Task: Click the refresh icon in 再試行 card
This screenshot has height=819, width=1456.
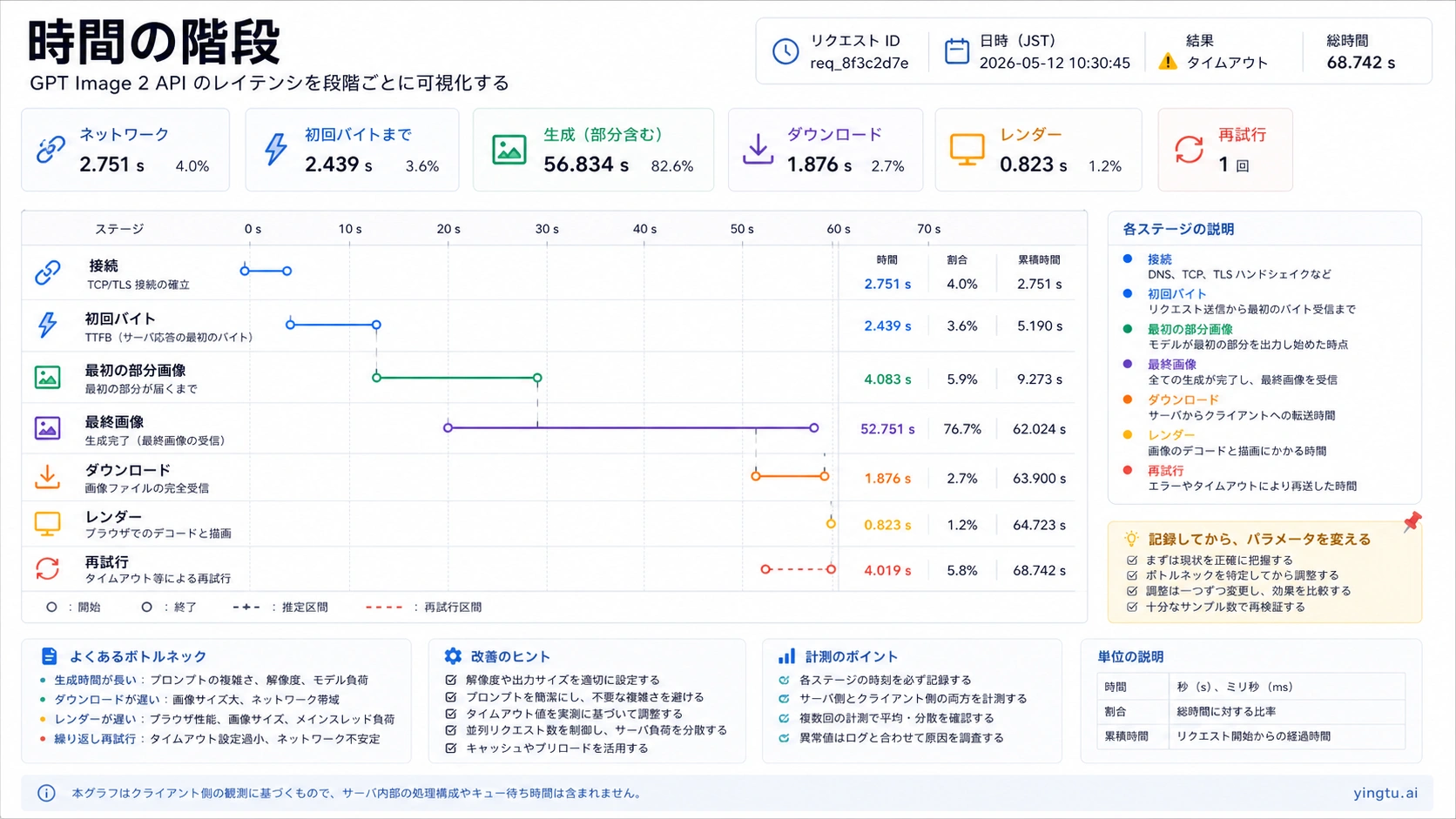Action: point(1189,149)
